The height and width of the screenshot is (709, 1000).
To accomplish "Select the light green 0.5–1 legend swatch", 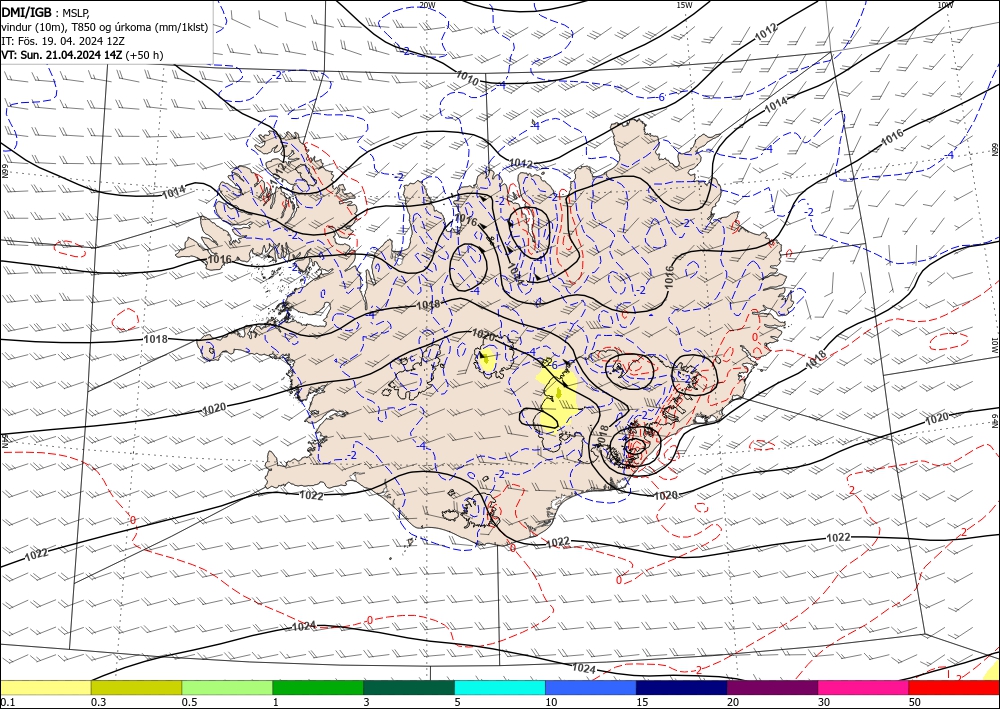I will coord(227,687).
